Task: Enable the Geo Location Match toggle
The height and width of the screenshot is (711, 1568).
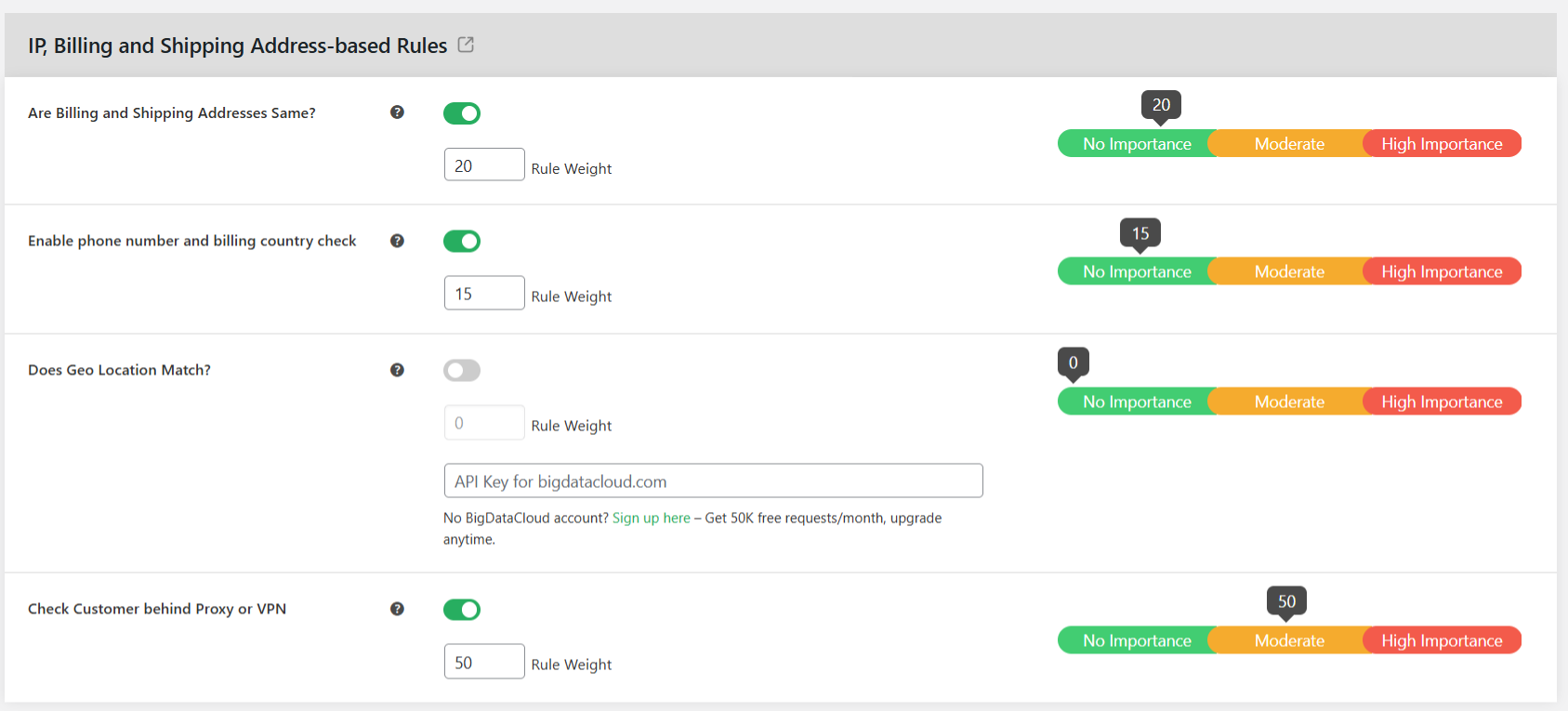Action: (462, 370)
